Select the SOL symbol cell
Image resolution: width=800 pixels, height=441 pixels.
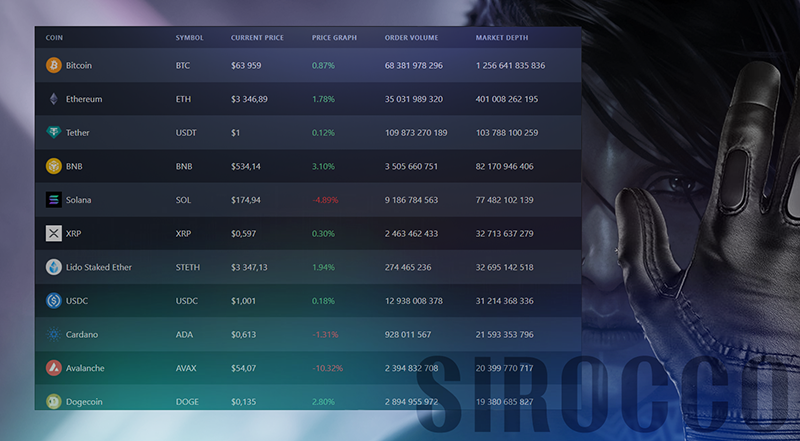183,200
